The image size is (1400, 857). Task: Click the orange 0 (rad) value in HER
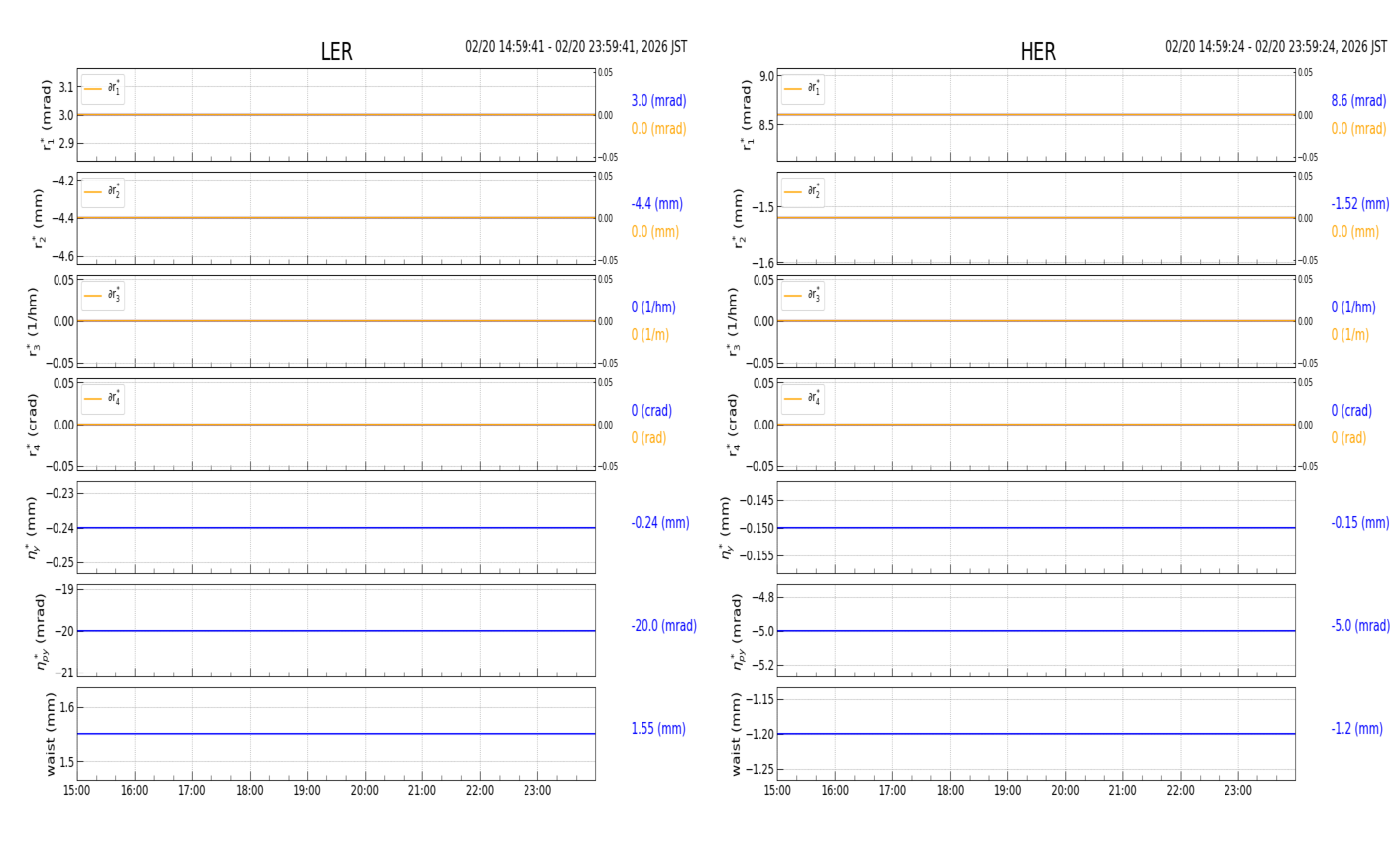1348,438
